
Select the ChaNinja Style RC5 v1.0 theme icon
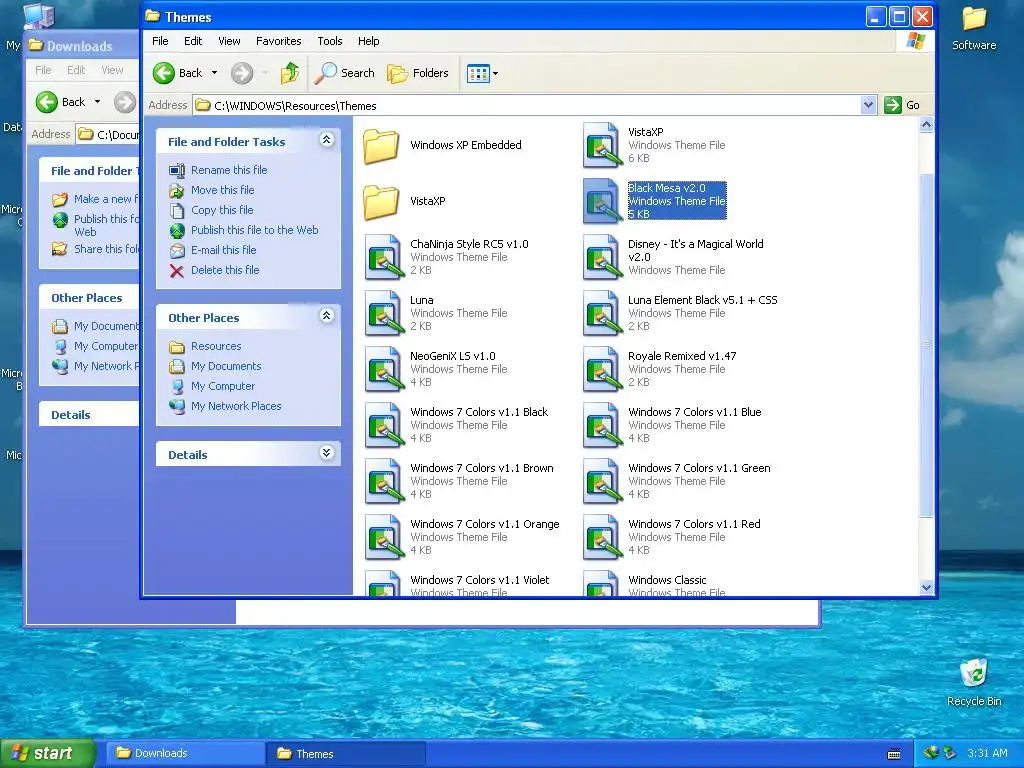click(383, 257)
